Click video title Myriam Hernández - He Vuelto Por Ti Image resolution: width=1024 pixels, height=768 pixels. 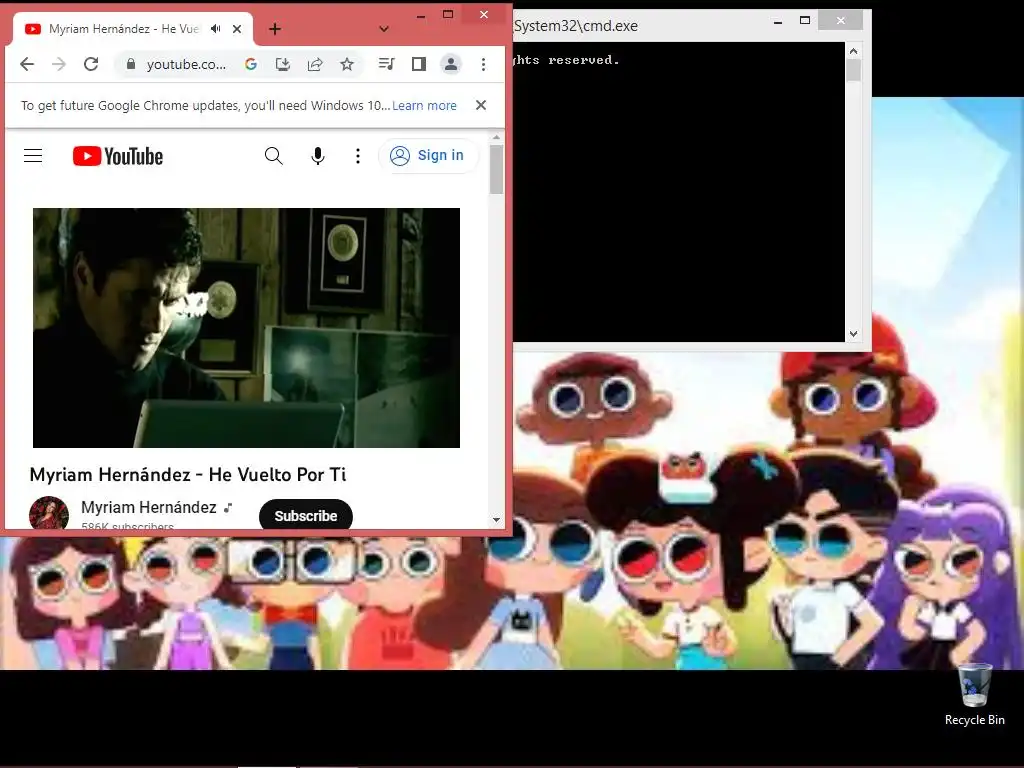click(x=188, y=475)
